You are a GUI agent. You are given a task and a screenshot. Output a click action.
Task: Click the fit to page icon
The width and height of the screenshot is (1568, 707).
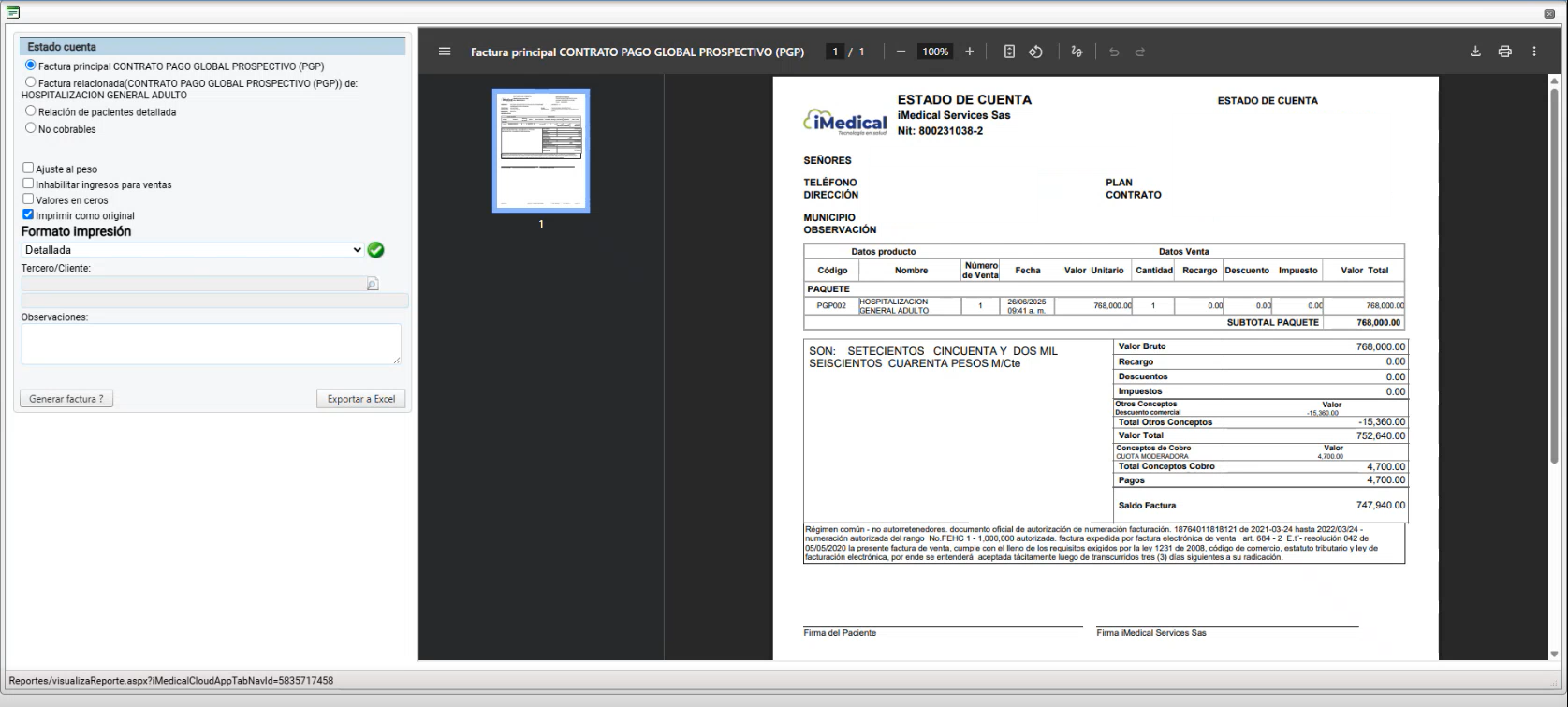[x=1009, y=52]
